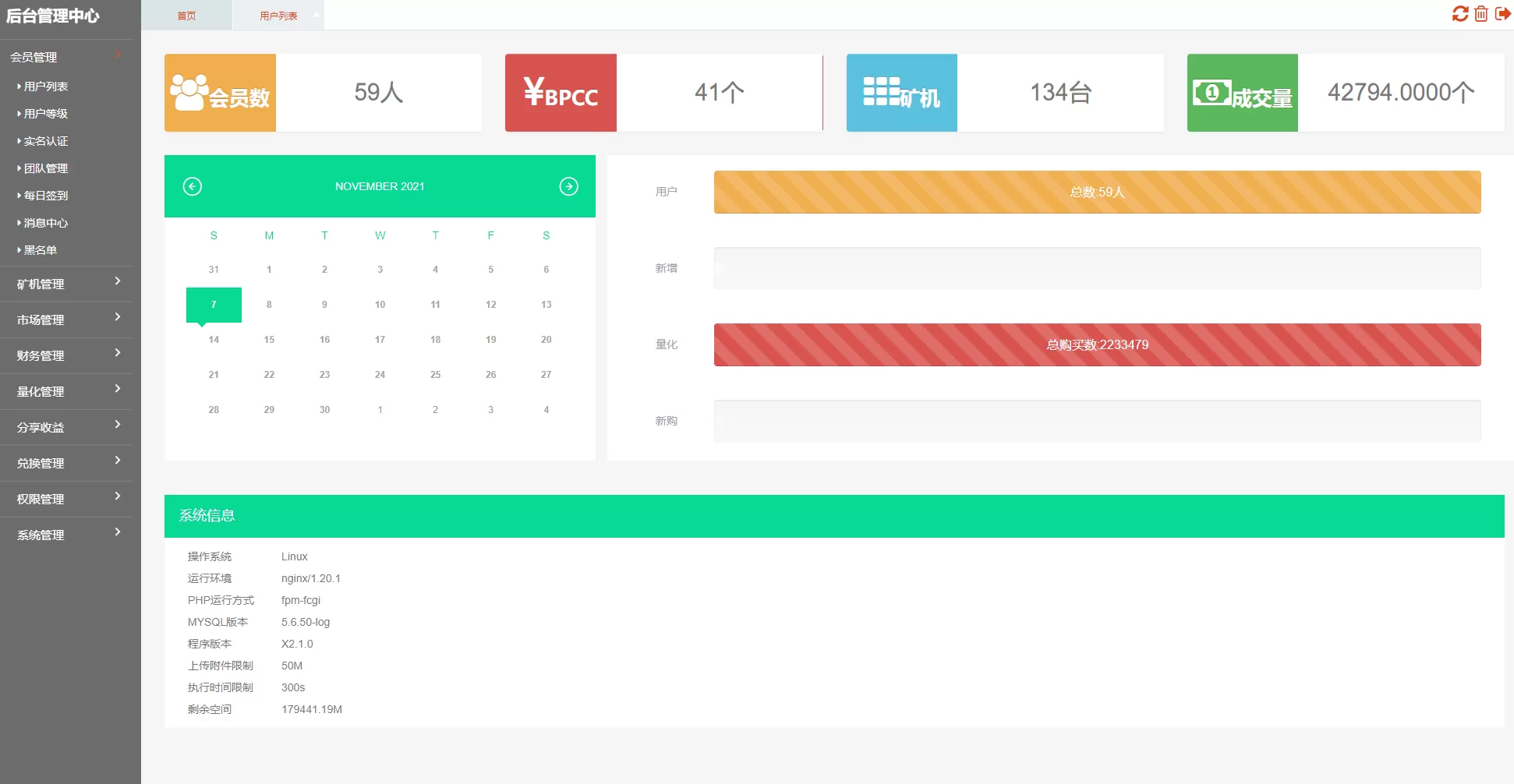Switch to the 首页 tab
The width and height of the screenshot is (1514, 784).
pyautogui.click(x=186, y=16)
